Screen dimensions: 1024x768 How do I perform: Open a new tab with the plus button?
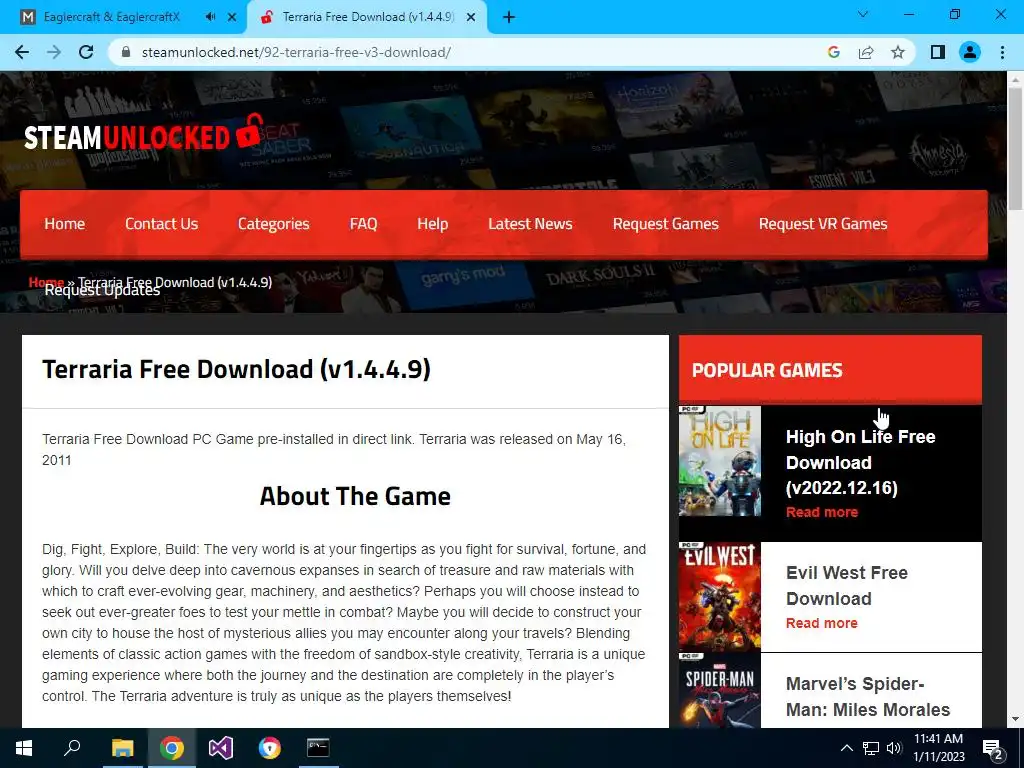[x=509, y=18]
